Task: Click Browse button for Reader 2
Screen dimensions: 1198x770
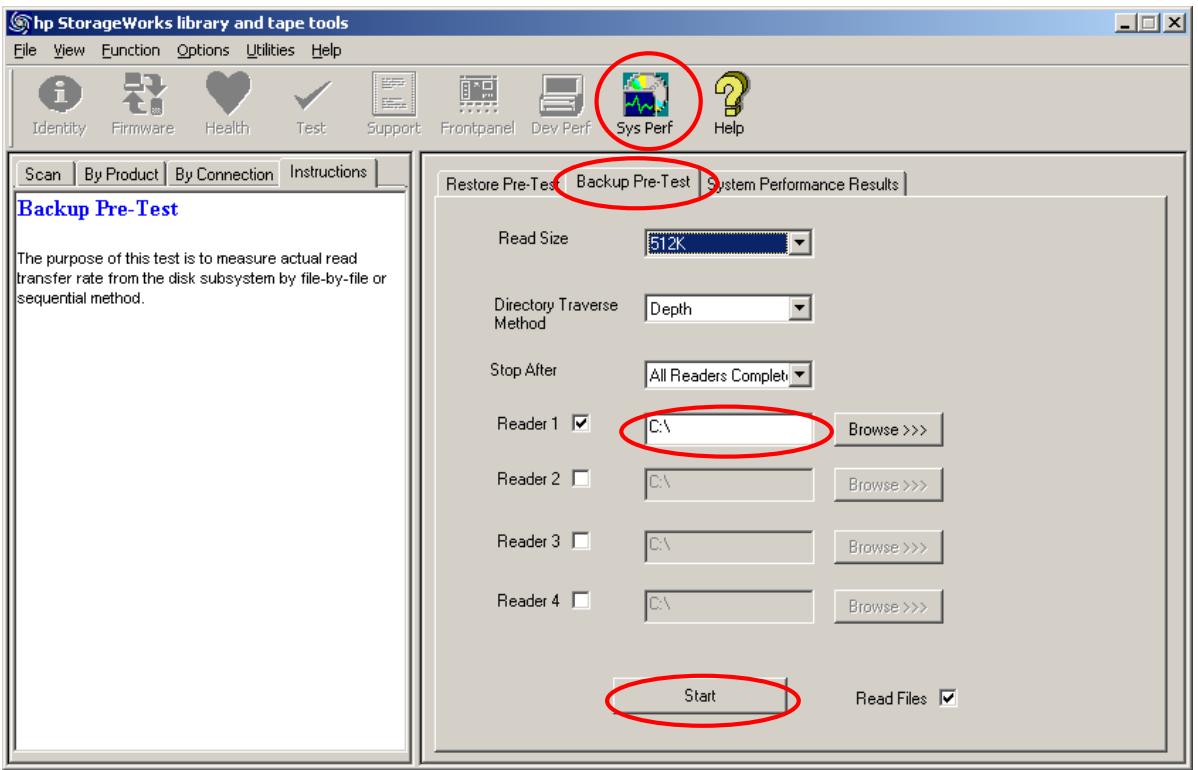Action: point(888,485)
